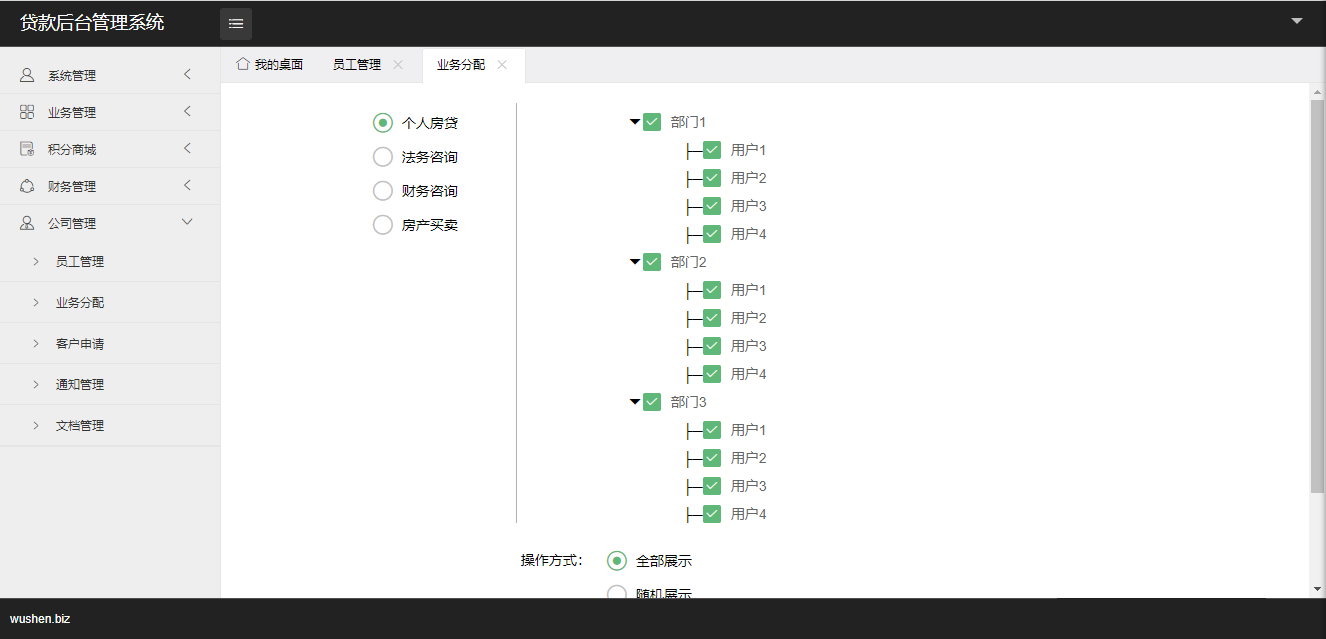Screen dimensions: 1326x639
Task: Open 客户申请 in the sidebar
Action: pyautogui.click(x=80, y=344)
